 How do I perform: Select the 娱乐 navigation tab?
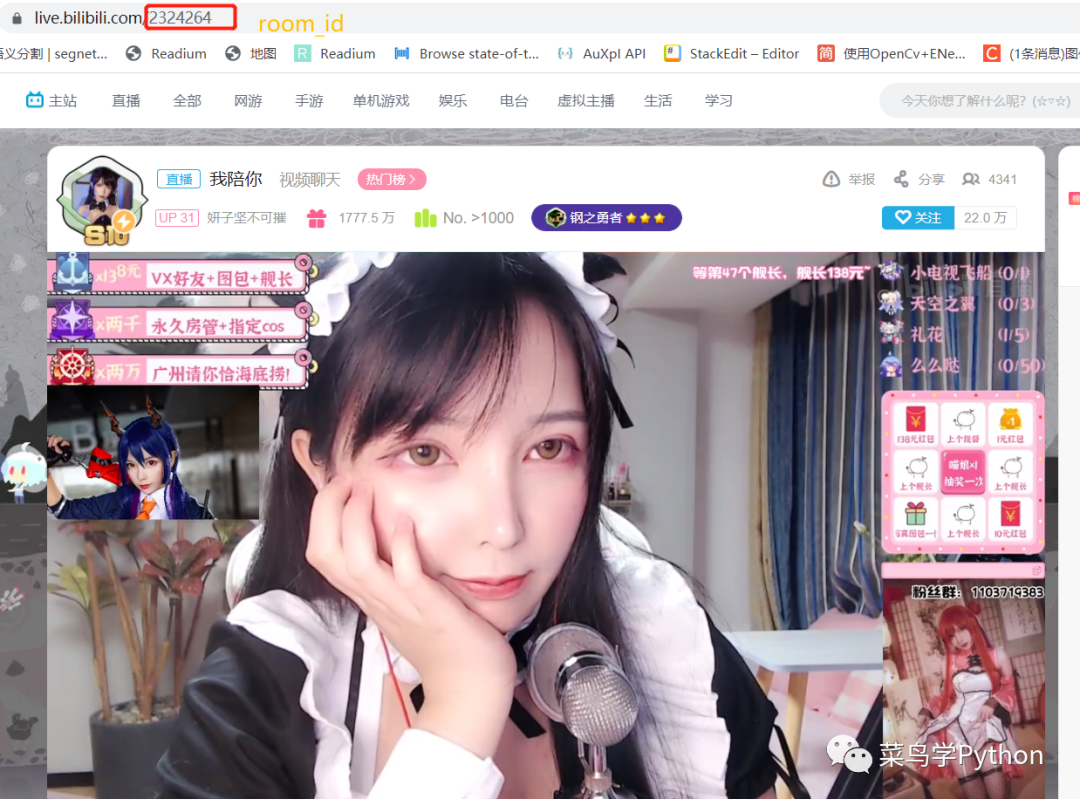click(x=453, y=101)
